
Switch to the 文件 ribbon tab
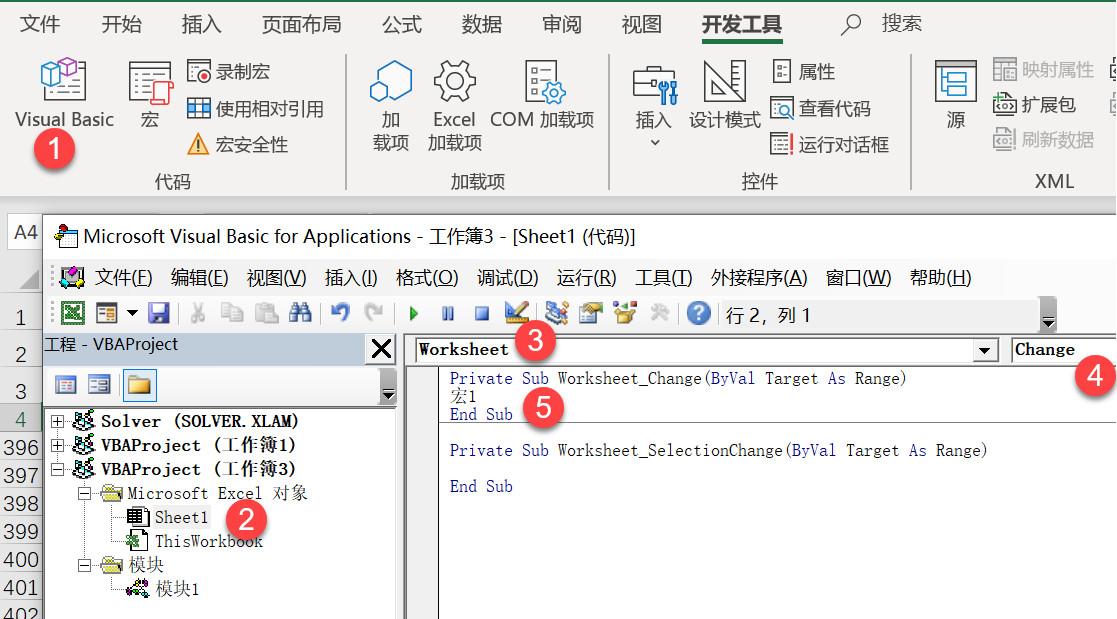40,24
